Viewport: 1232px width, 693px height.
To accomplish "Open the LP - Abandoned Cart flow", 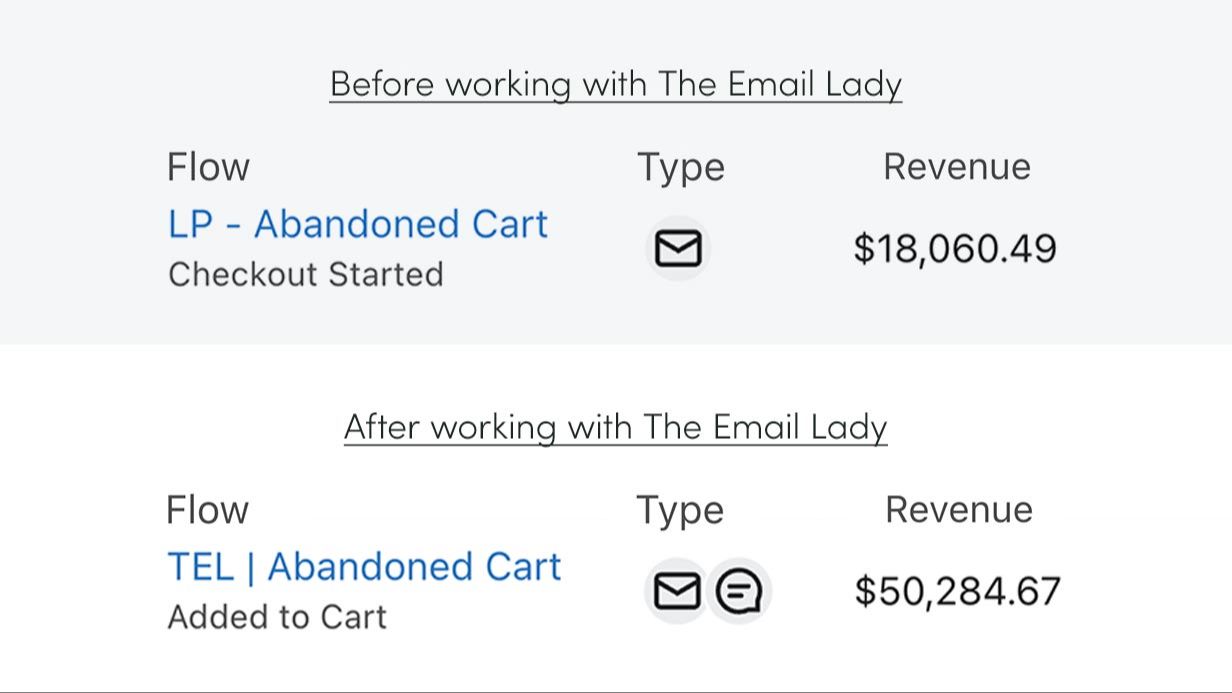I will [x=358, y=224].
